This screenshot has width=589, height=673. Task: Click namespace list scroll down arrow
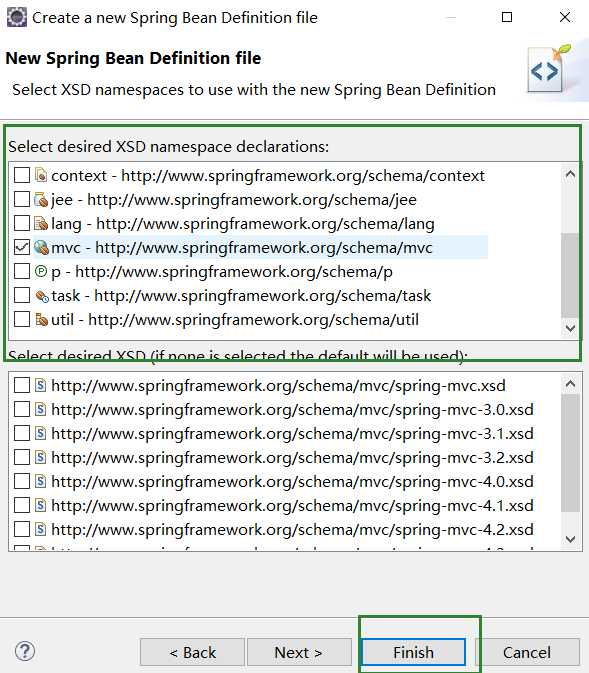(x=570, y=328)
